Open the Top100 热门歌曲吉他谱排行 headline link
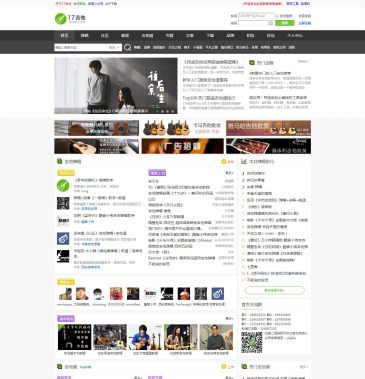 tap(209, 98)
